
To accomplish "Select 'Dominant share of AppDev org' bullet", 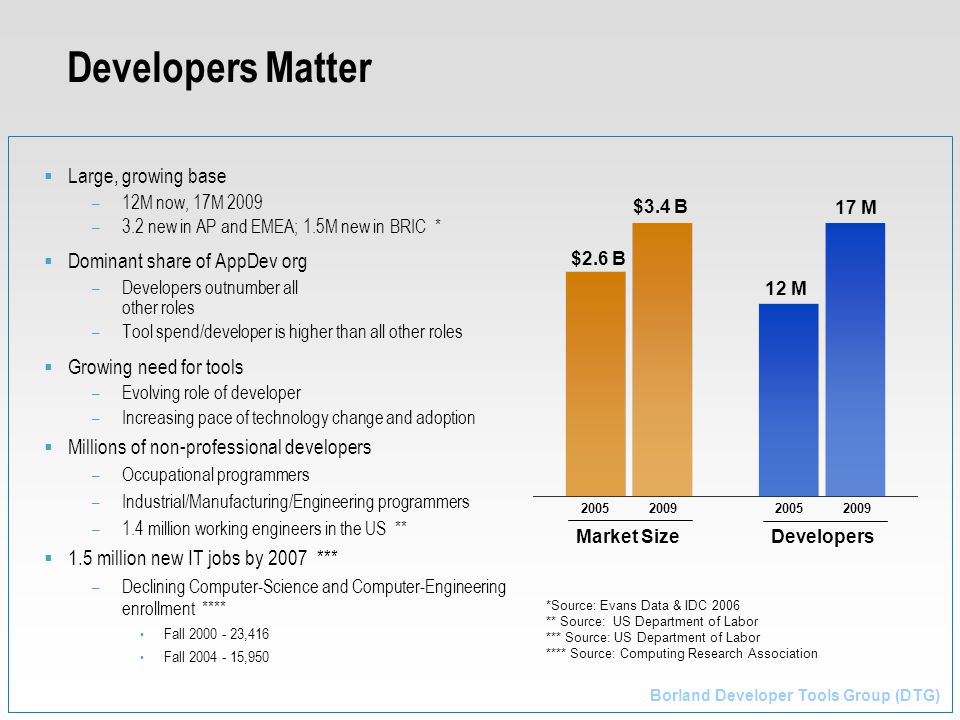I will (187, 261).
